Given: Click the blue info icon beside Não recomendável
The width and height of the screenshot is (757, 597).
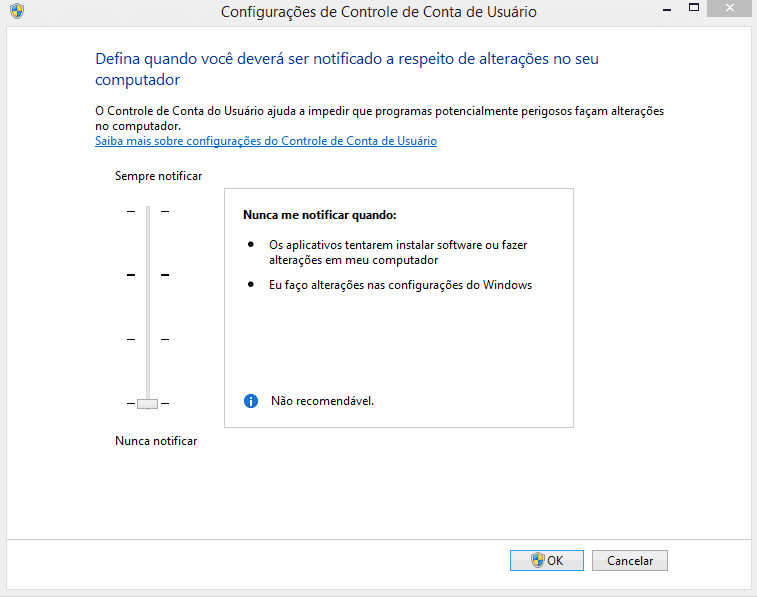Looking at the screenshot, I should (251, 401).
